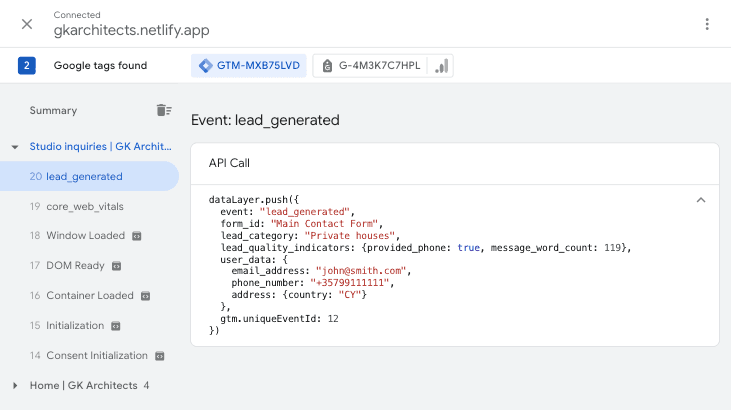The image size is (731, 410).
Task: Click the Google tags found label
Action: point(100,65)
